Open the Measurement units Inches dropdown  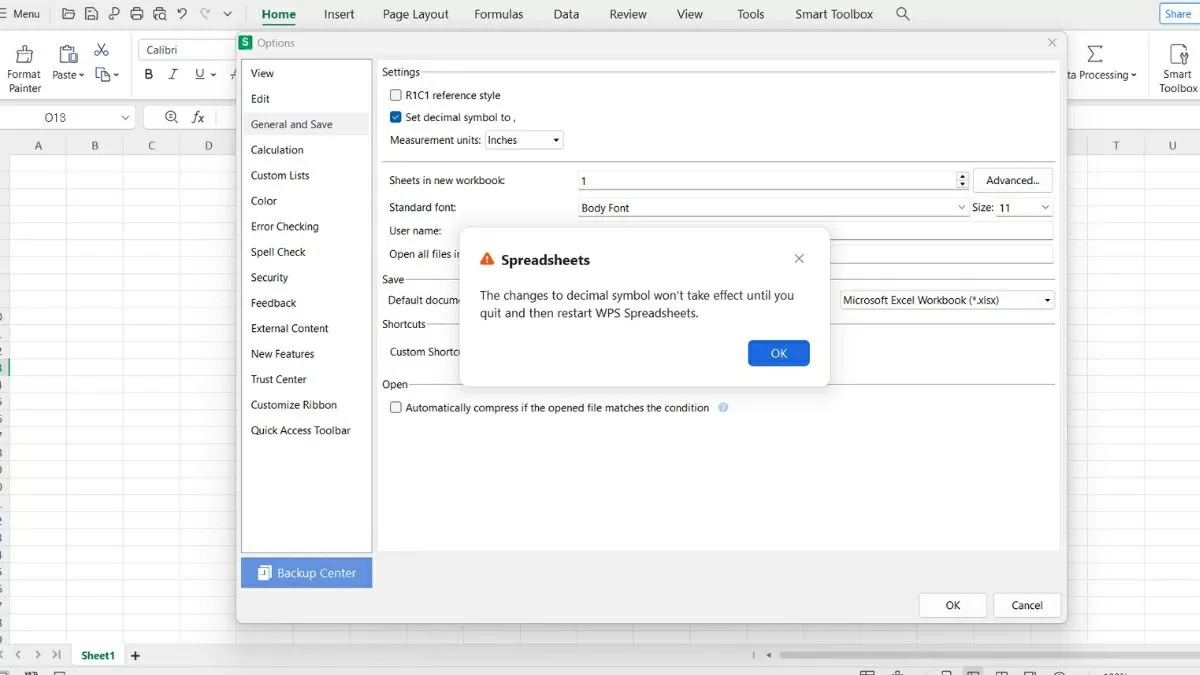pyautogui.click(x=524, y=140)
